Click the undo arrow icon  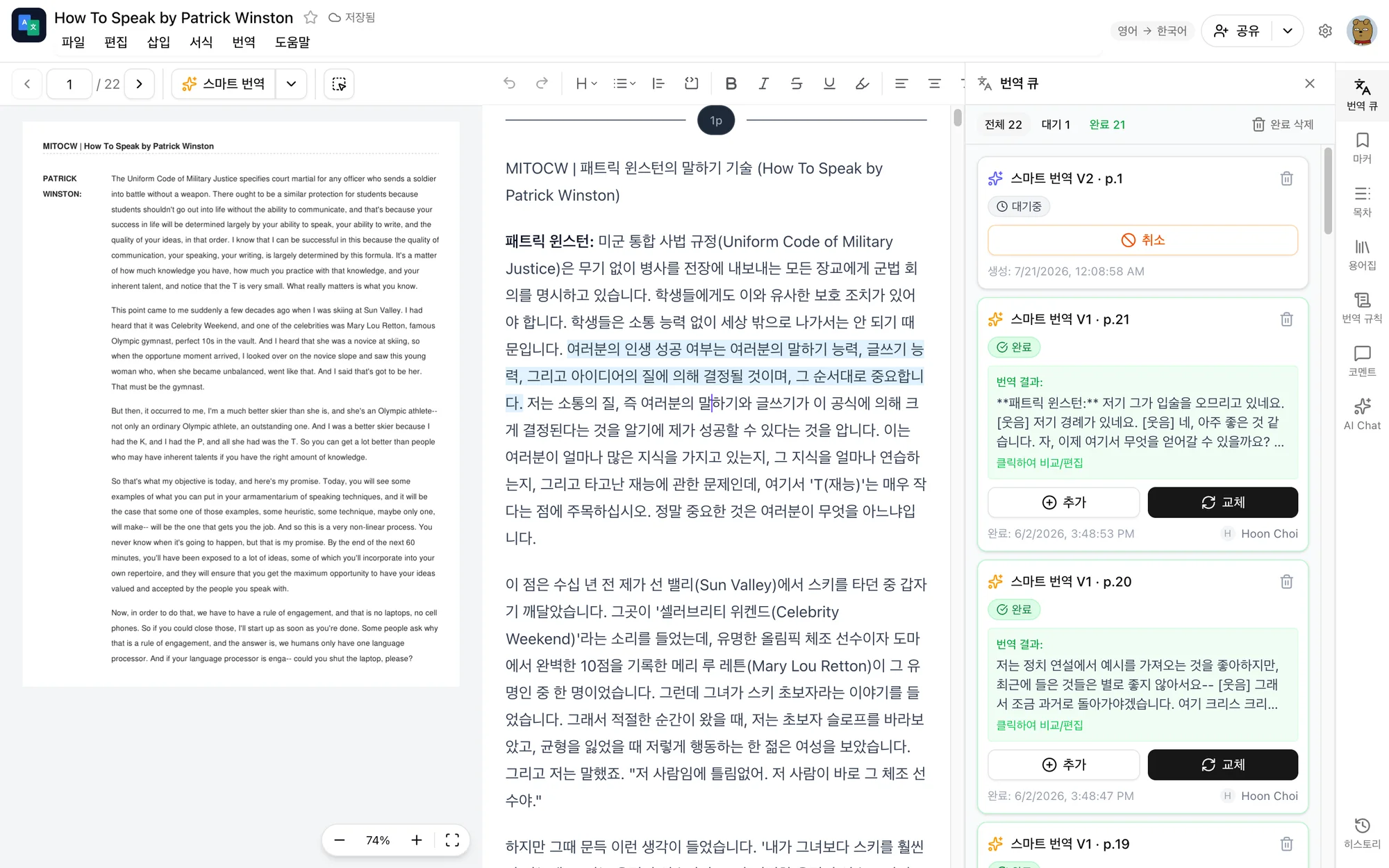tap(510, 83)
